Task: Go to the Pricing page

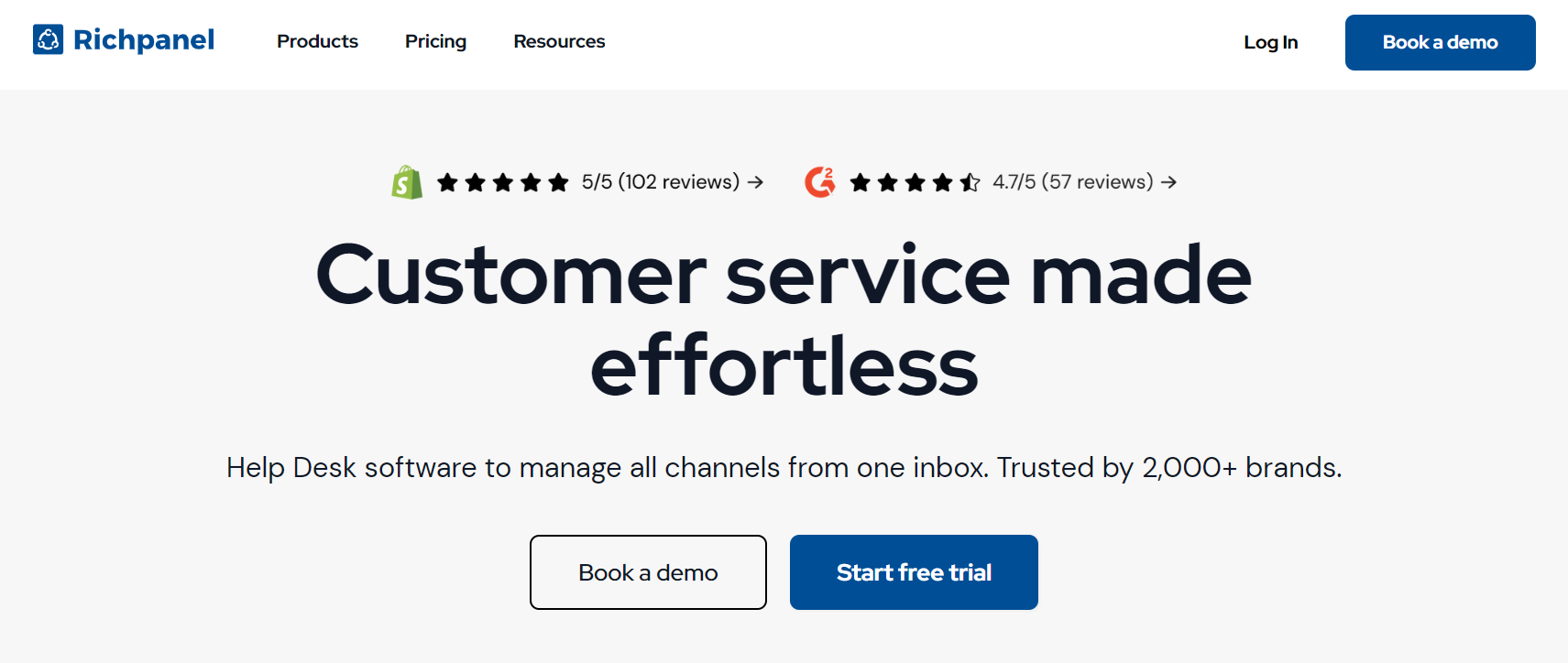Action: click(435, 41)
